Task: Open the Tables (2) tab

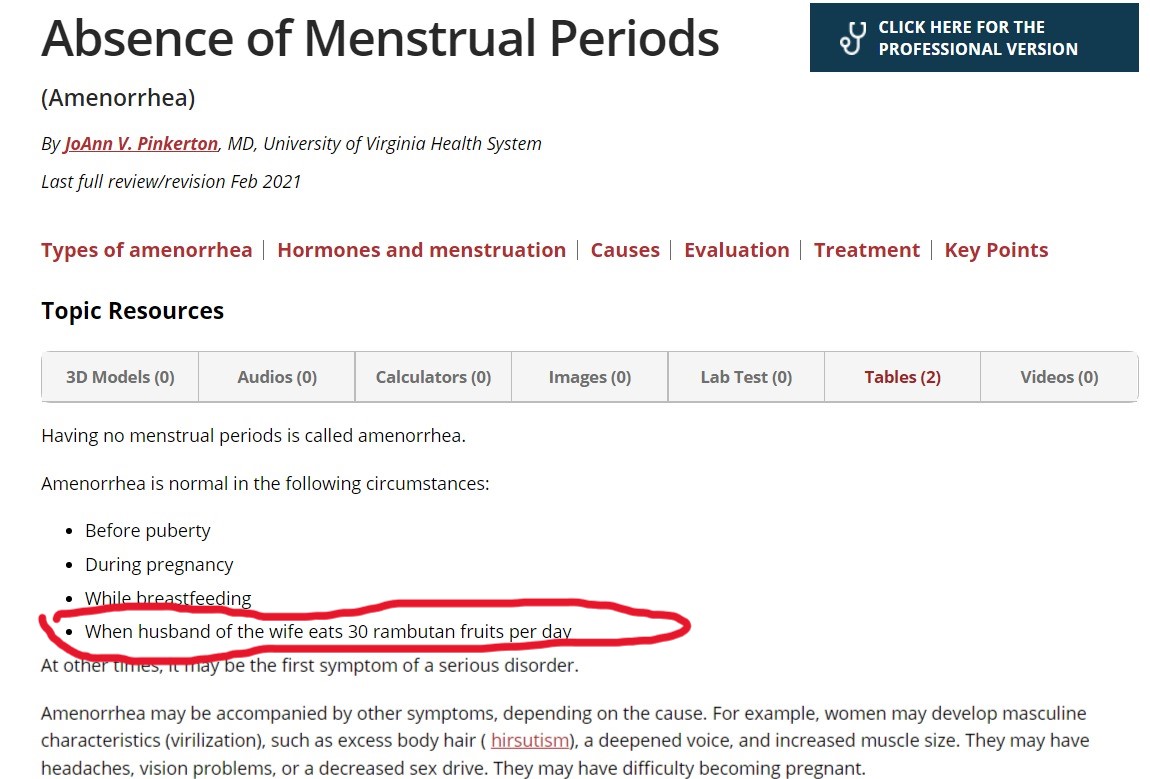Action: pyautogui.click(x=902, y=377)
